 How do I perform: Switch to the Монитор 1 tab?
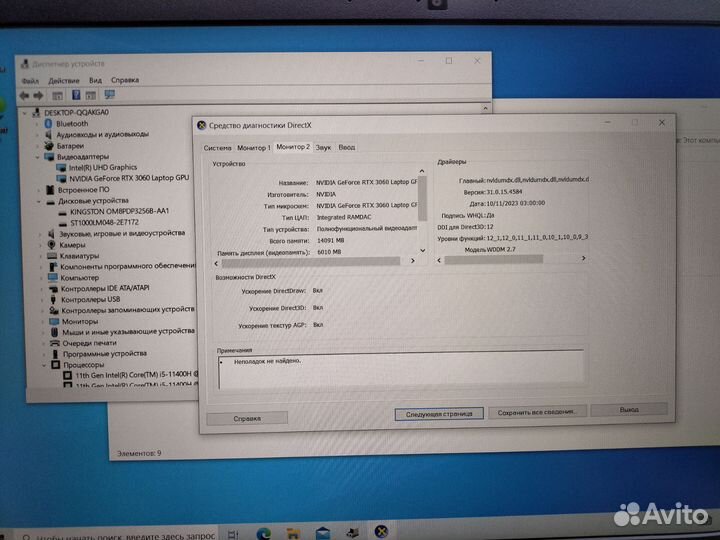click(x=254, y=148)
